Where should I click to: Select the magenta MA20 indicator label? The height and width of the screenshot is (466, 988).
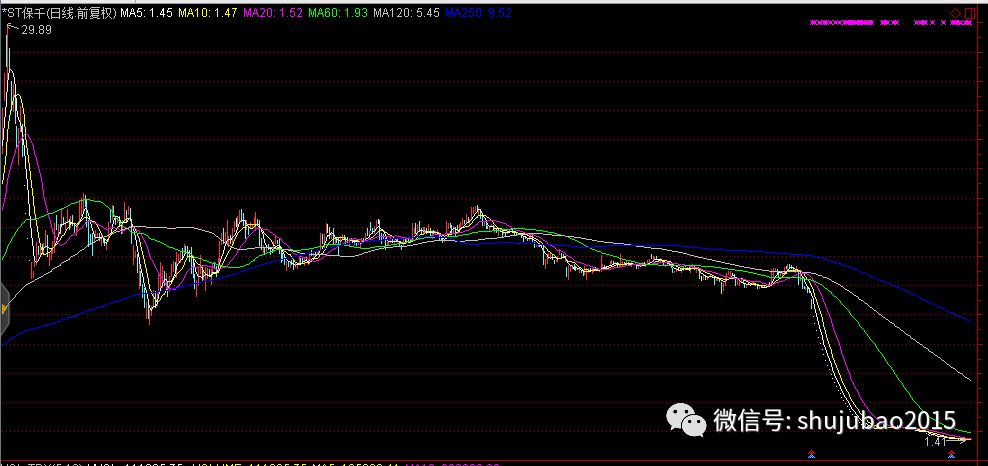pos(272,13)
